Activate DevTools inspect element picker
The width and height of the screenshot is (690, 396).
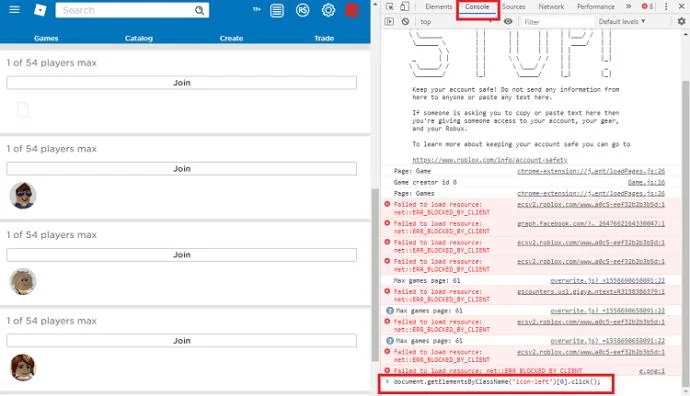pyautogui.click(x=389, y=7)
